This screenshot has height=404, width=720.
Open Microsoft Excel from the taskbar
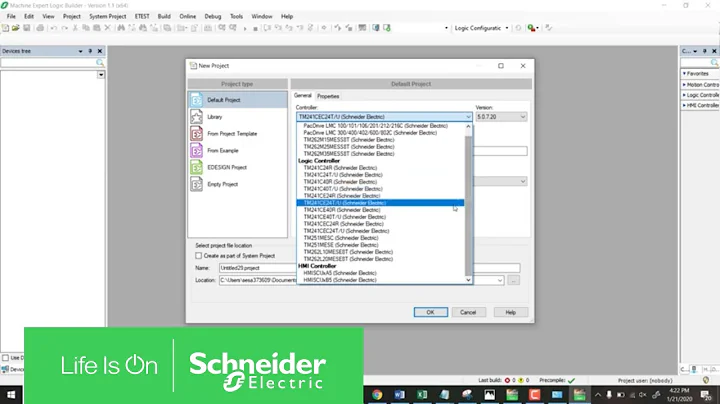point(422,395)
